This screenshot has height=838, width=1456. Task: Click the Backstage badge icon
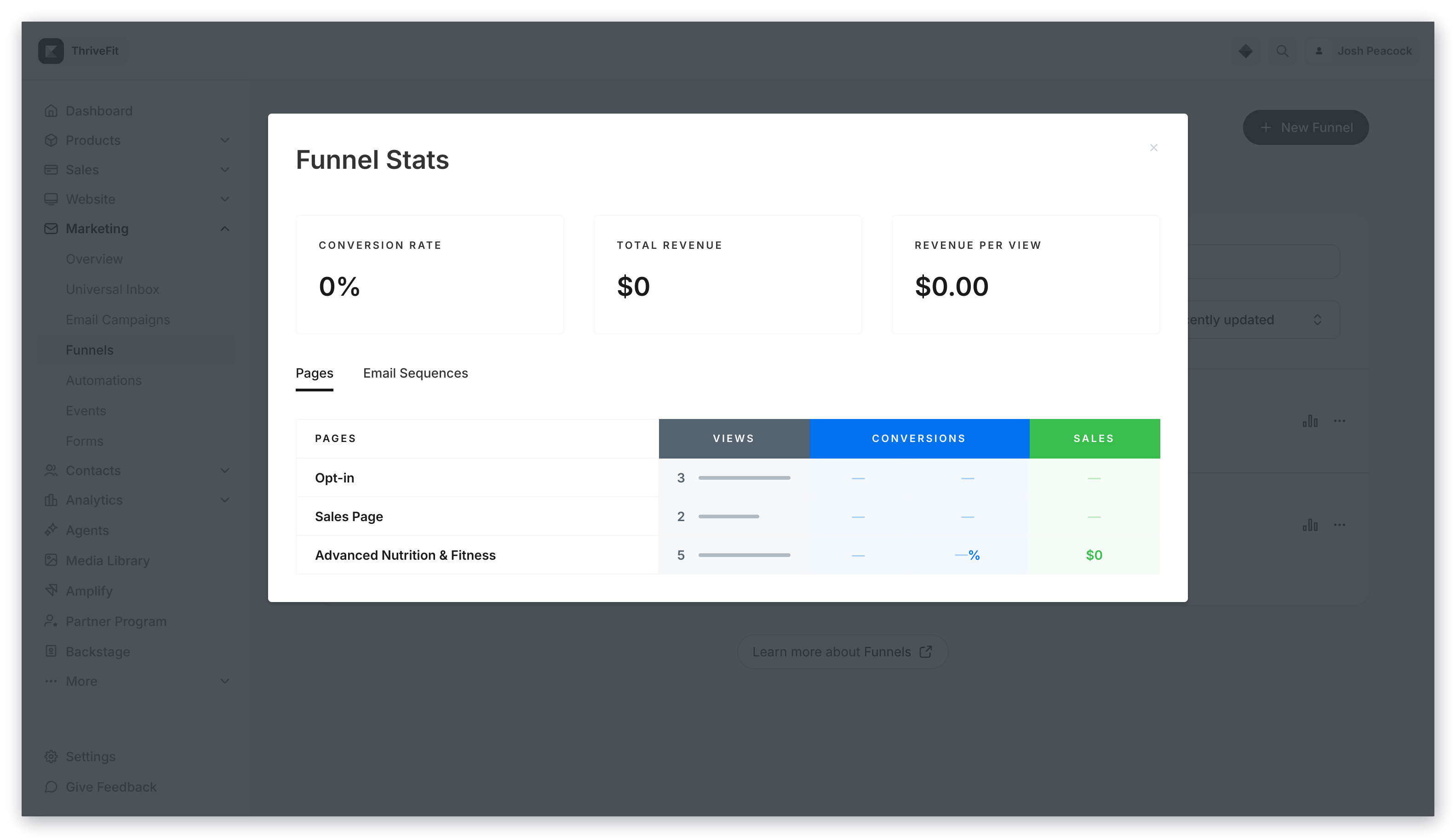[51, 651]
